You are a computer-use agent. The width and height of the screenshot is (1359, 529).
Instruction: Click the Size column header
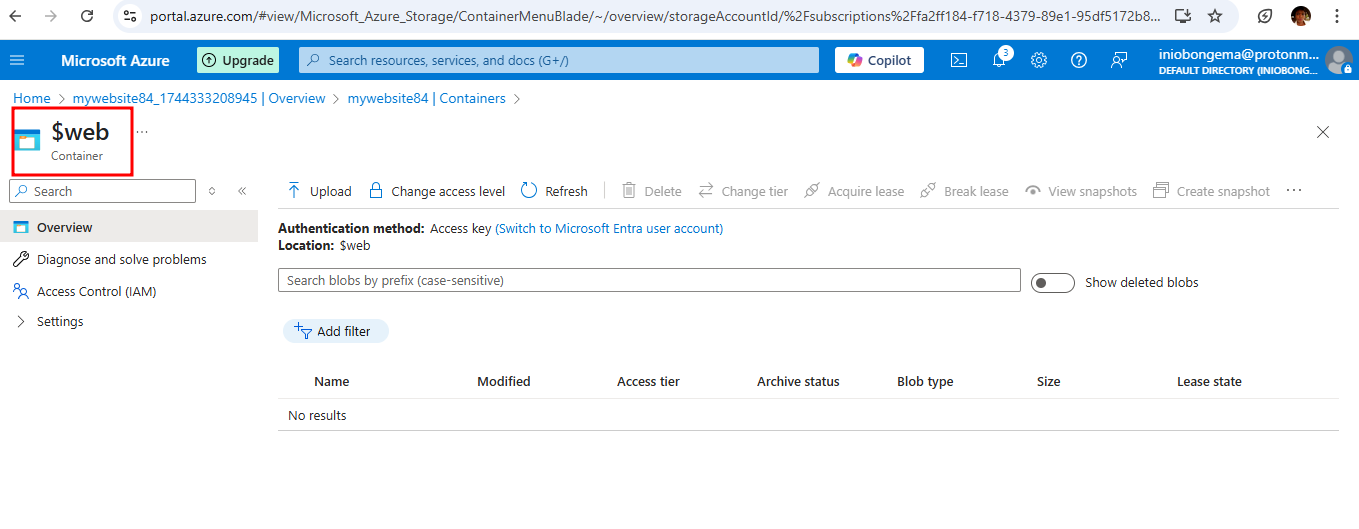click(1048, 381)
